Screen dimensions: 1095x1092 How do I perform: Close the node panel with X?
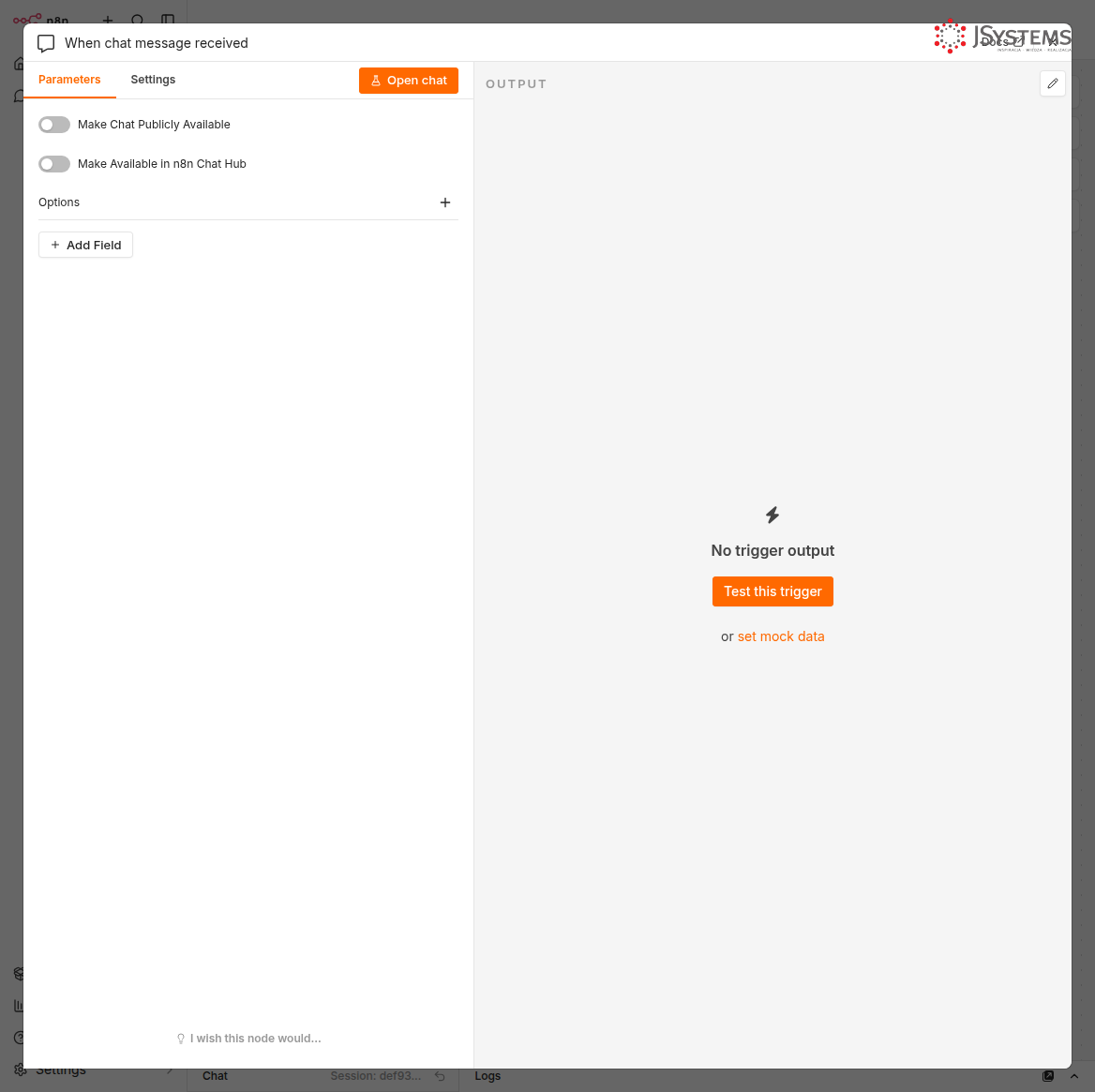point(1053,42)
